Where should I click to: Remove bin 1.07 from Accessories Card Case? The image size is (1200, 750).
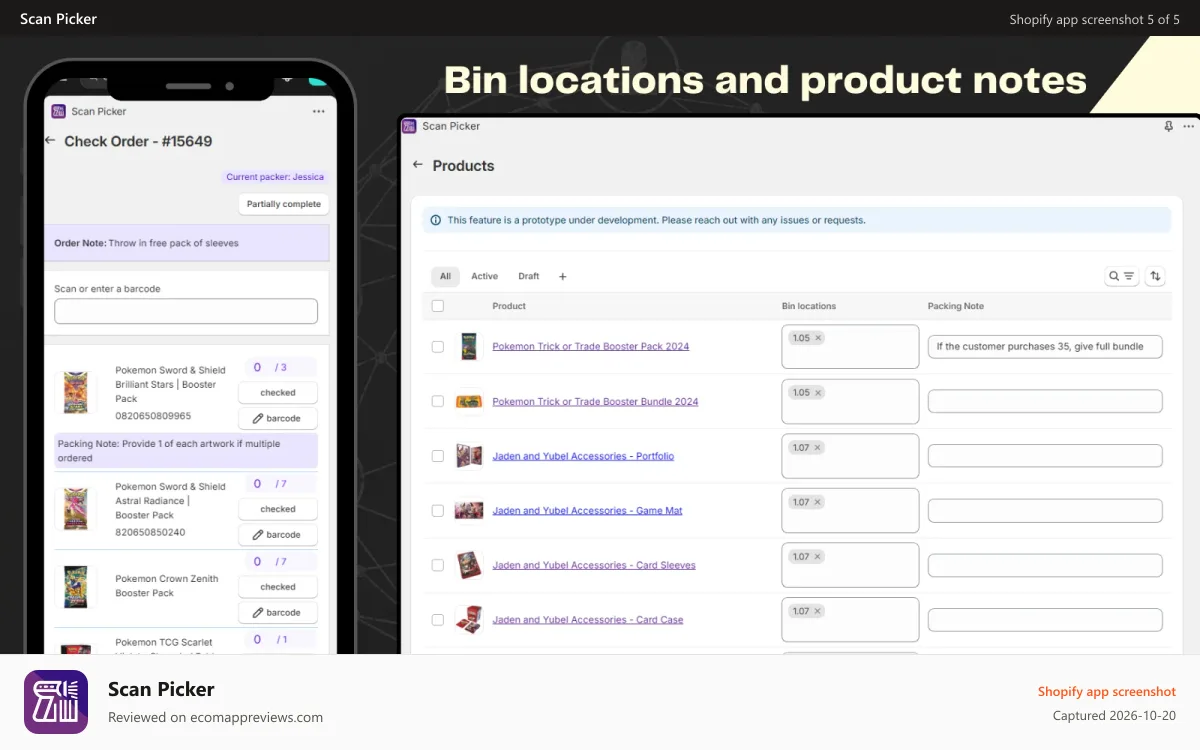pos(818,611)
